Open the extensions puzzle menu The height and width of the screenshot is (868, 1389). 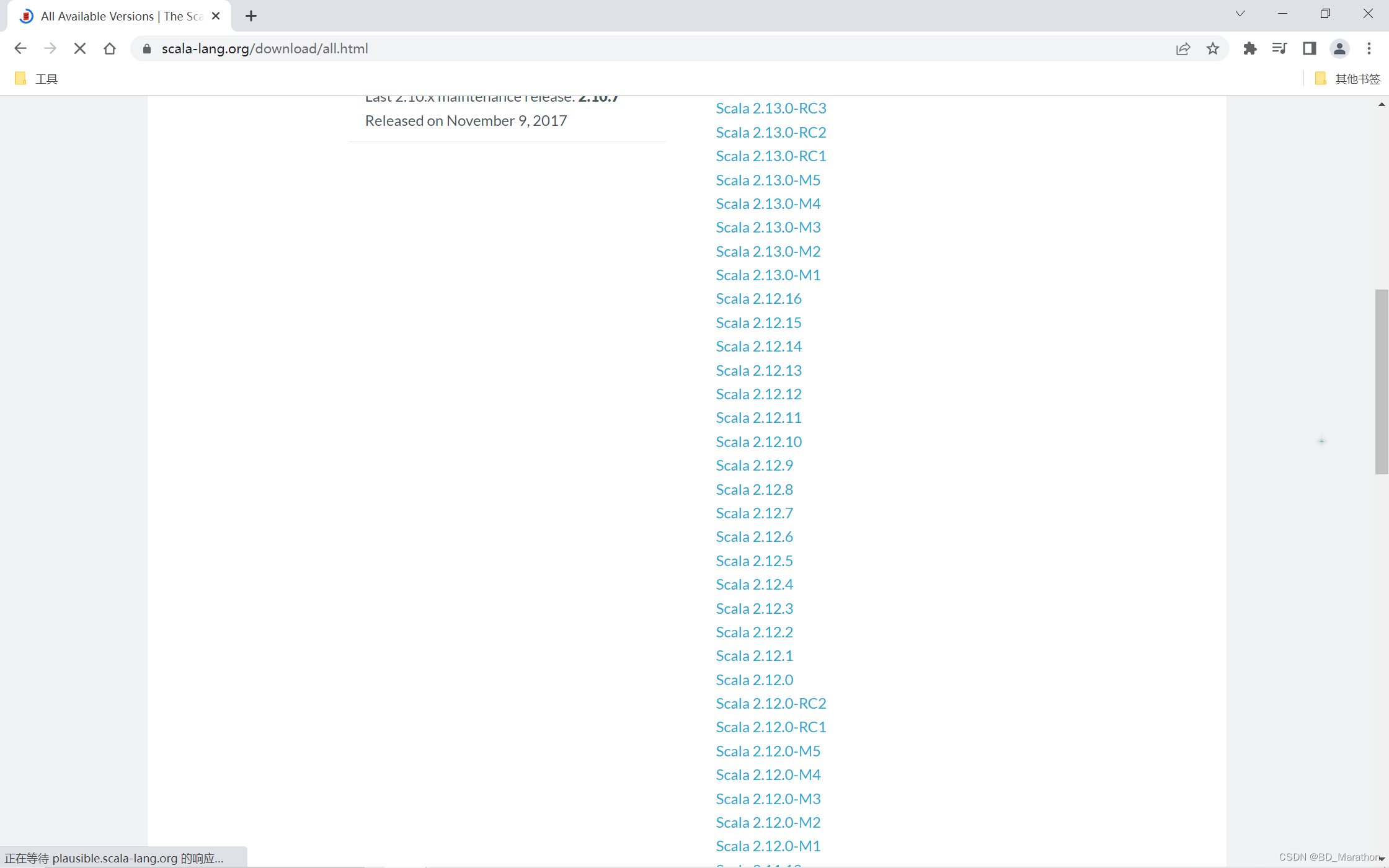point(1250,48)
